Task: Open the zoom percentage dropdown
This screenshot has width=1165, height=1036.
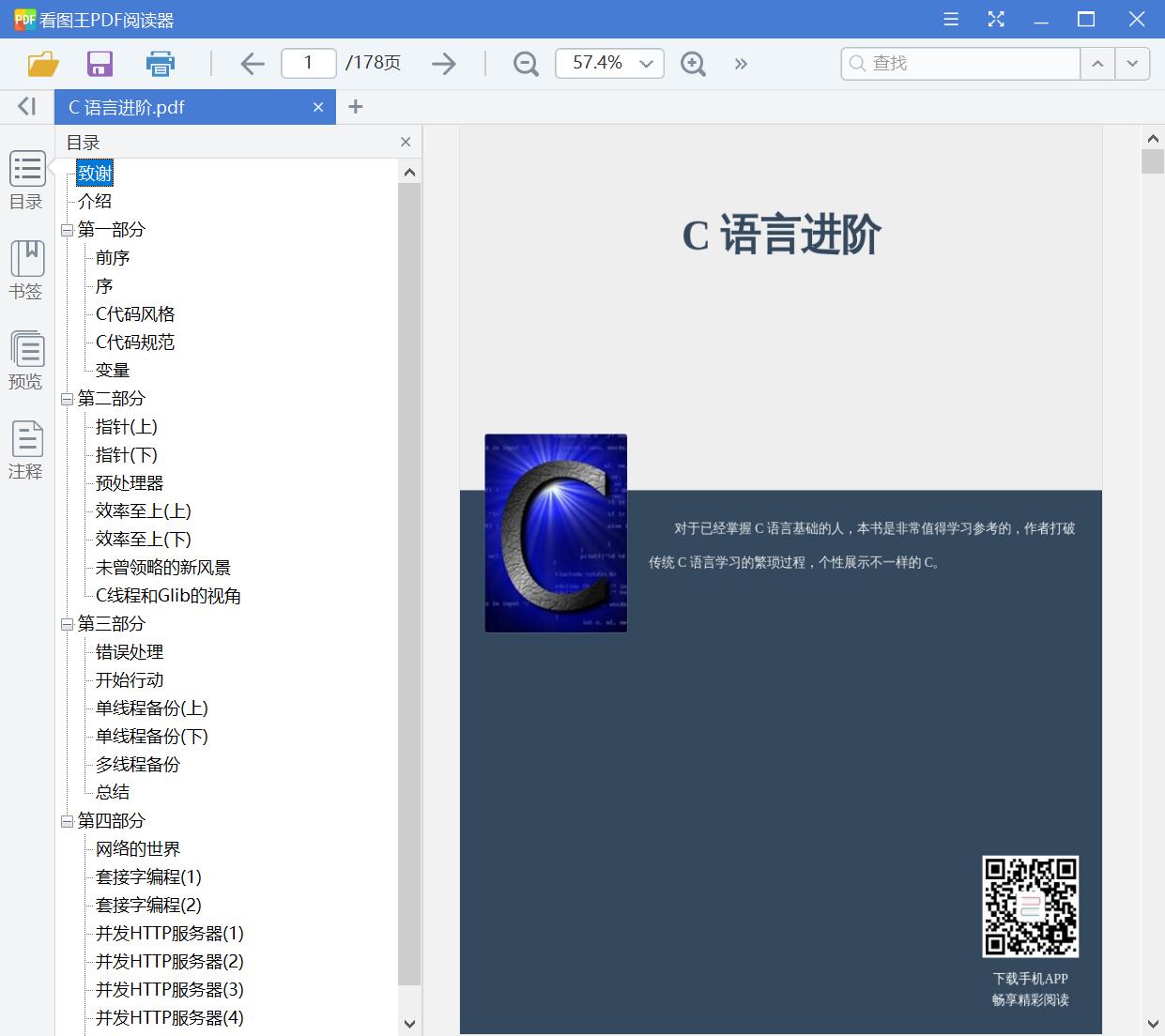Action: click(x=645, y=63)
